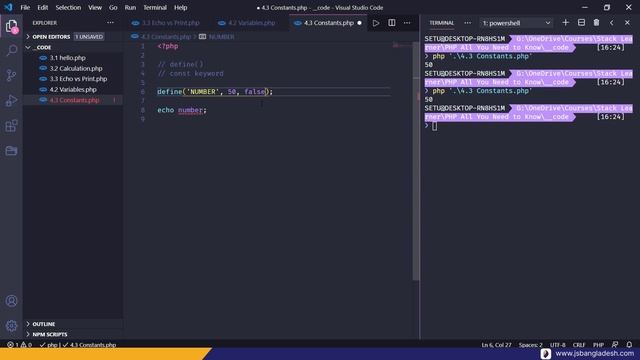The width and height of the screenshot is (640, 360).
Task: Open the View menu
Action: pos(95,7)
